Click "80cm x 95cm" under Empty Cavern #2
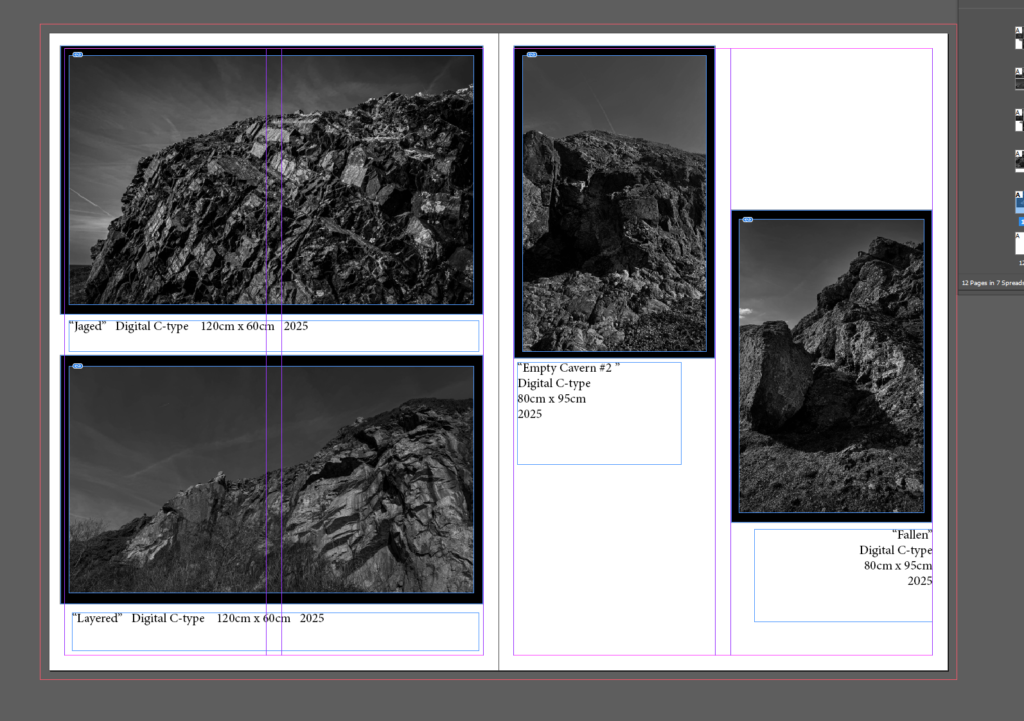This screenshot has height=721, width=1024. 552,398
